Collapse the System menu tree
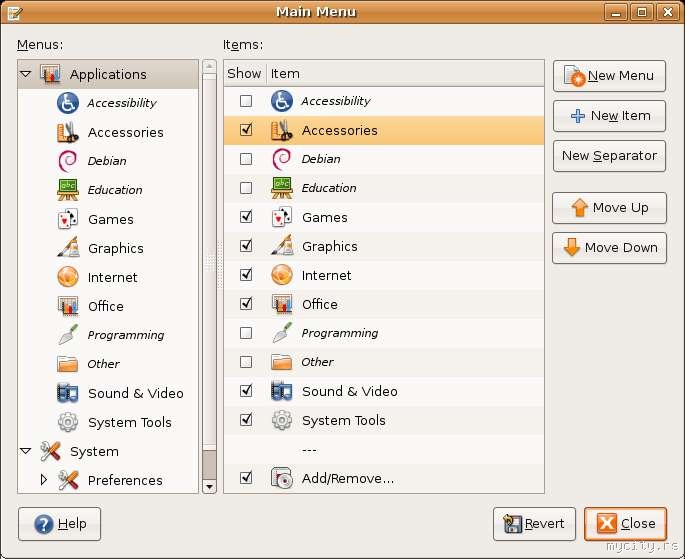Screen dimensions: 685x559 click(26, 451)
